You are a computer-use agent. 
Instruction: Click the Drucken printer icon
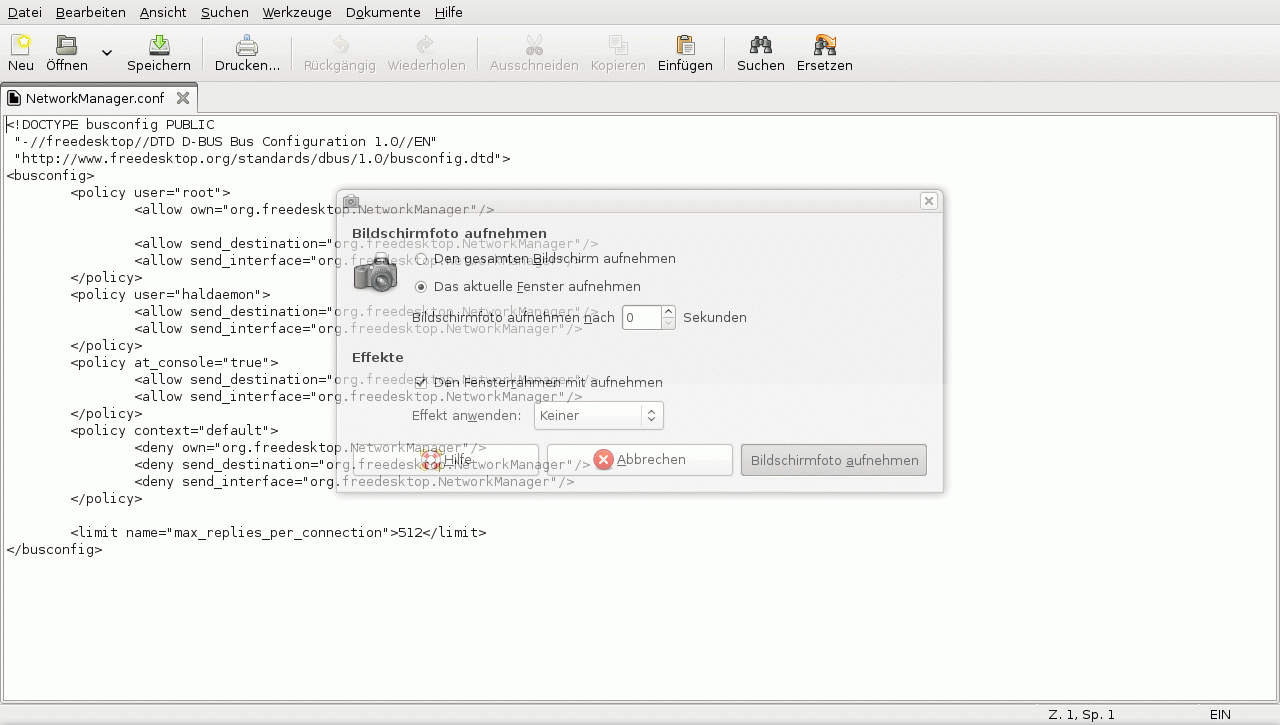(x=247, y=45)
